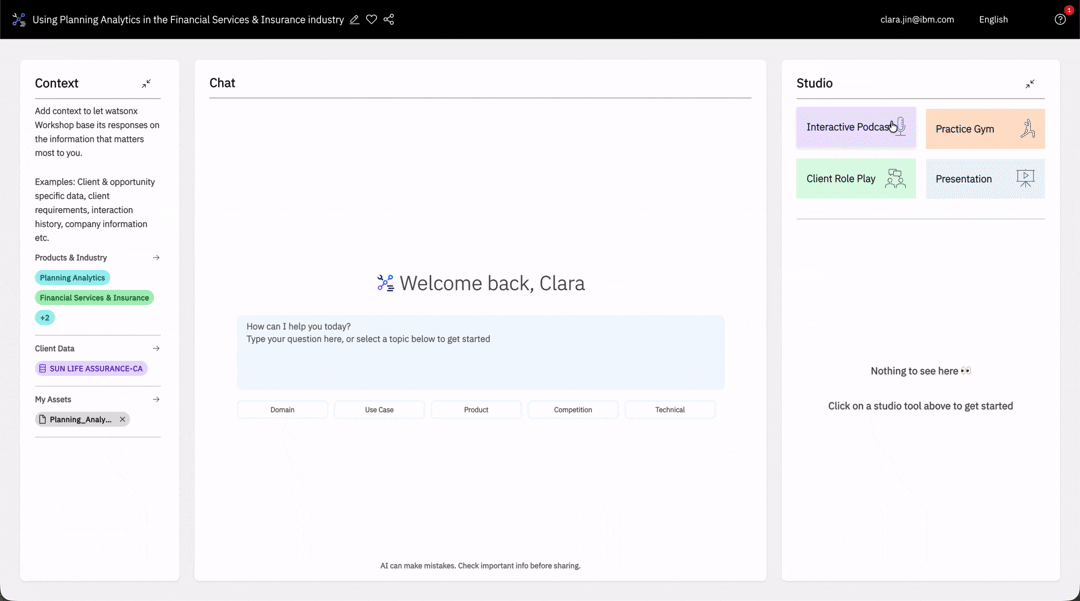Click the watsonx Workshop logo icon
The width and height of the screenshot is (1080, 601).
(19, 19)
